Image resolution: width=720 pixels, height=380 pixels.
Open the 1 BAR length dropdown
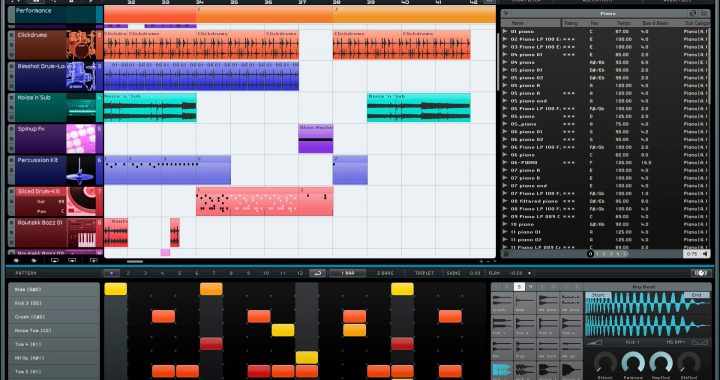[348, 273]
